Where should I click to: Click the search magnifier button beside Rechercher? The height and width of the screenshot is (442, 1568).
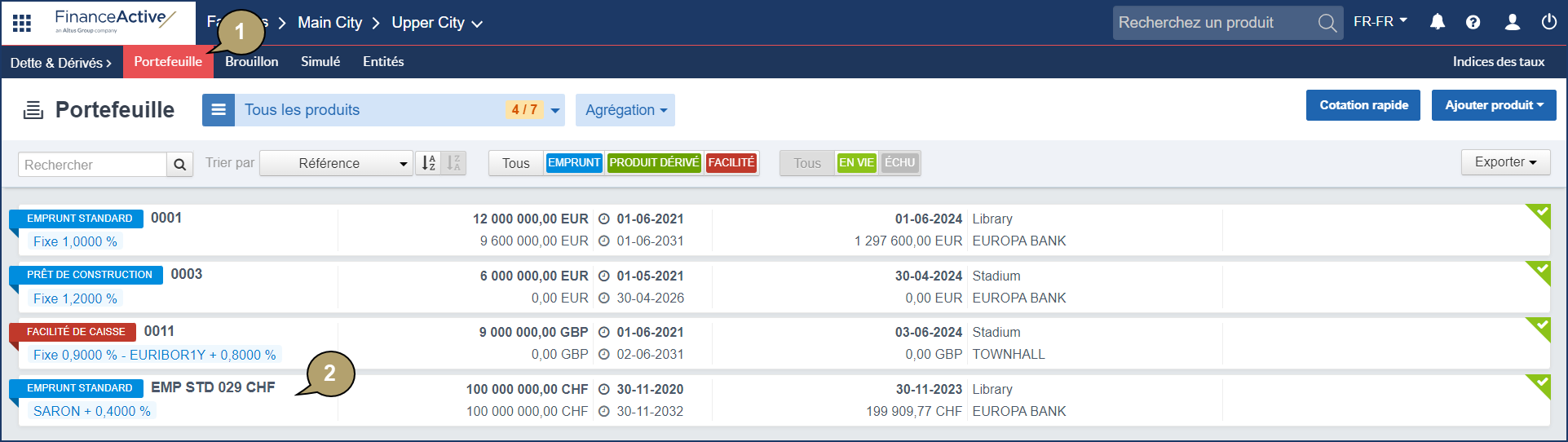click(179, 165)
